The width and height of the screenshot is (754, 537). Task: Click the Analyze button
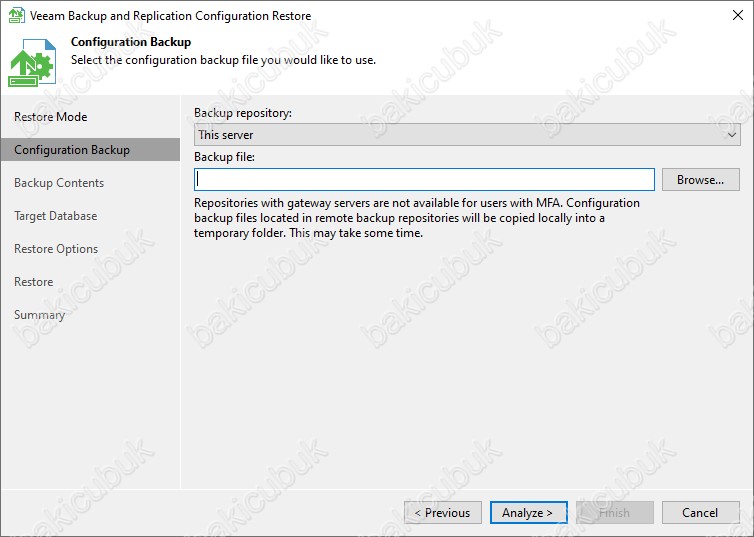pyautogui.click(x=528, y=512)
